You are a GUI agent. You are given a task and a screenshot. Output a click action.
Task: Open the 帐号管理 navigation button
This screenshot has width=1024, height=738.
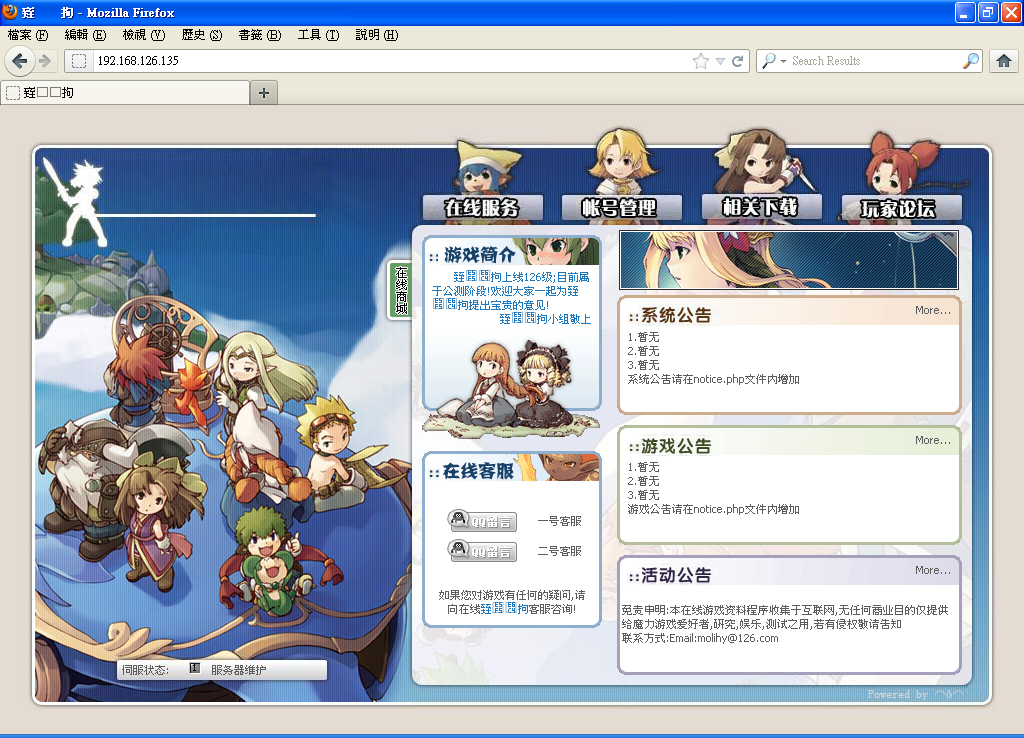(621, 208)
